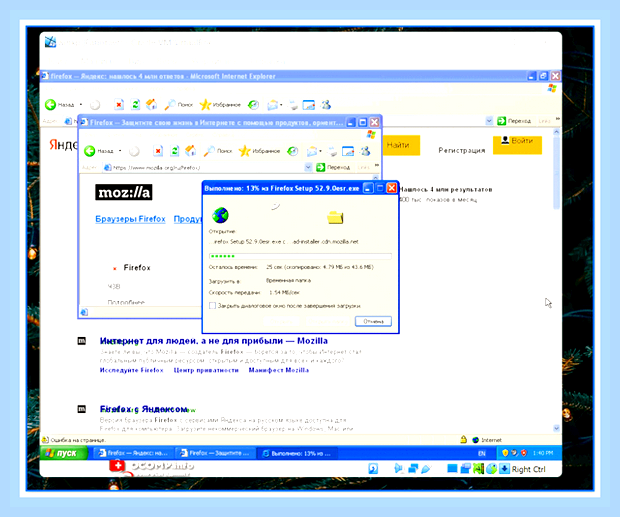620x517 pixels.
Task: Click mozilla.org address field in Mozilla window
Action: pyautogui.click(x=204, y=168)
